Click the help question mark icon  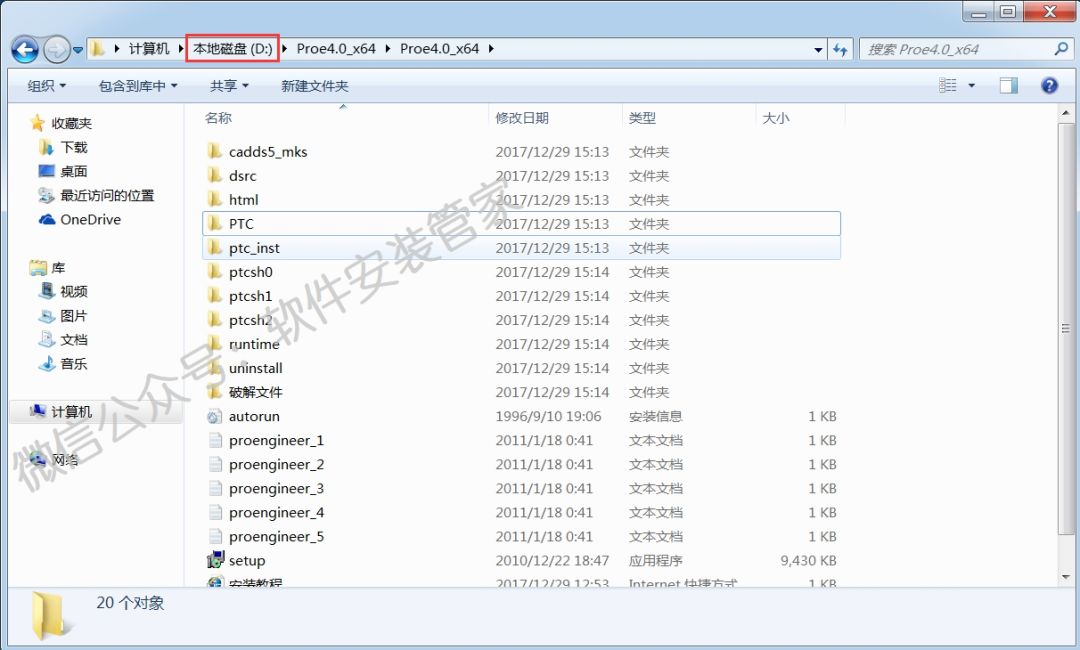pyautogui.click(x=1049, y=86)
